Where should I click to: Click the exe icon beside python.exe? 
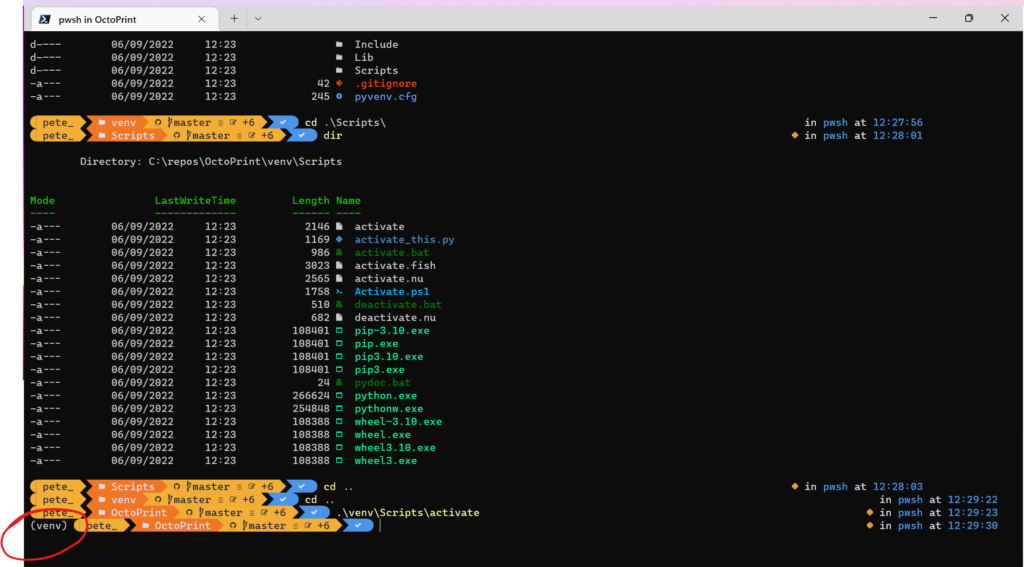(x=339, y=396)
